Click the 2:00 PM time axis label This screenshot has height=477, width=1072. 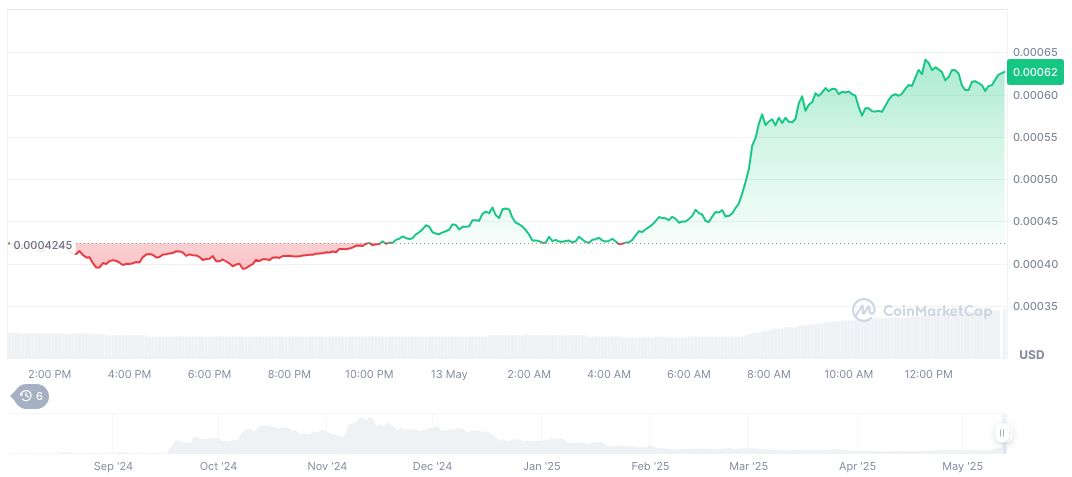click(49, 374)
